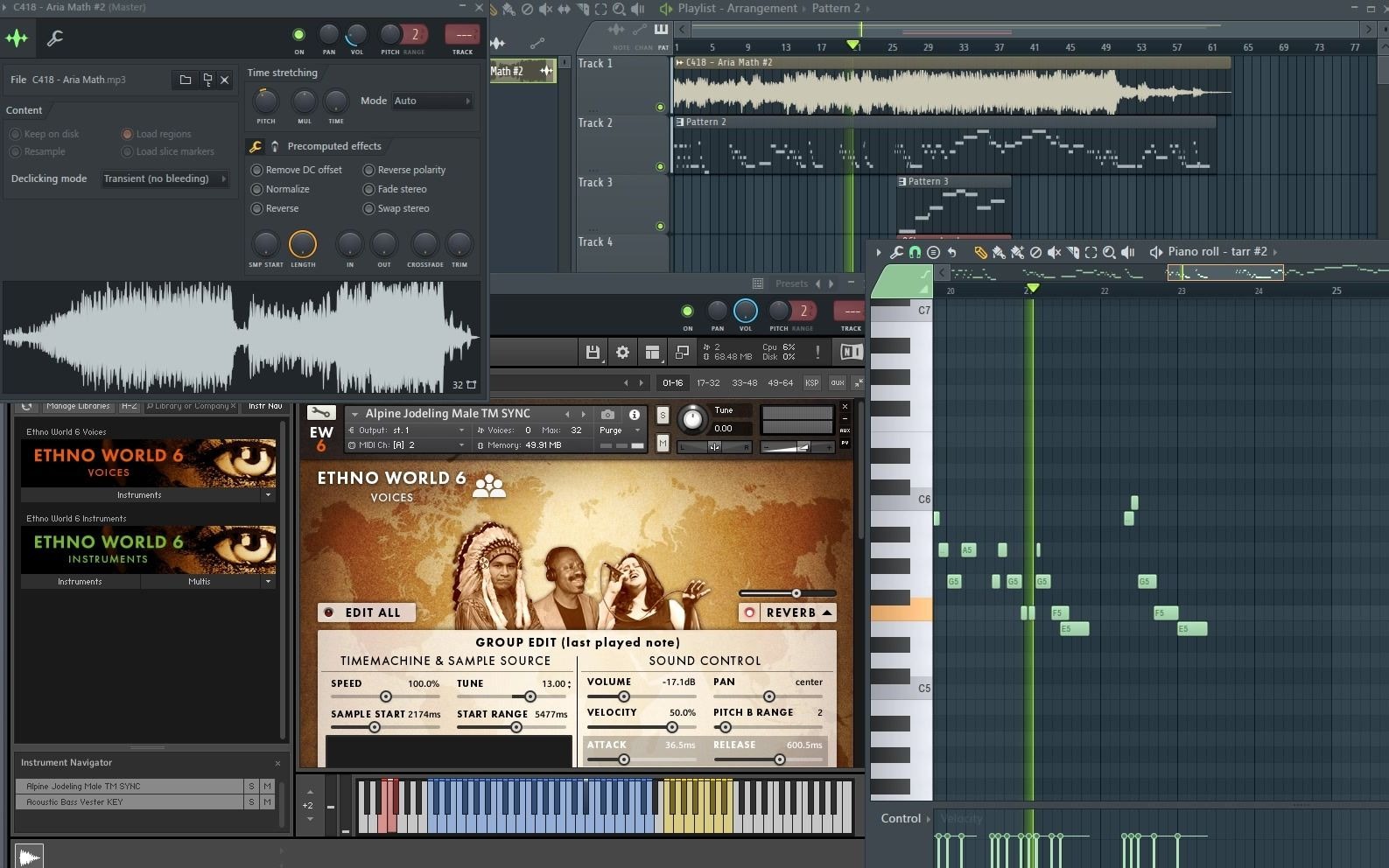Click the playlist mute tool icon
1389x868 pixels.
(545, 9)
